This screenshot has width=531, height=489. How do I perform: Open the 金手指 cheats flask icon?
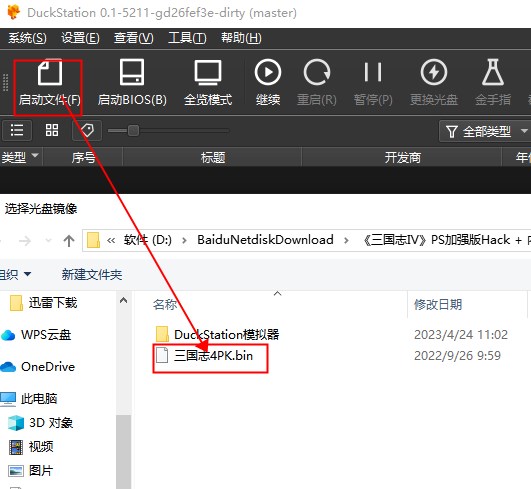(x=493, y=72)
